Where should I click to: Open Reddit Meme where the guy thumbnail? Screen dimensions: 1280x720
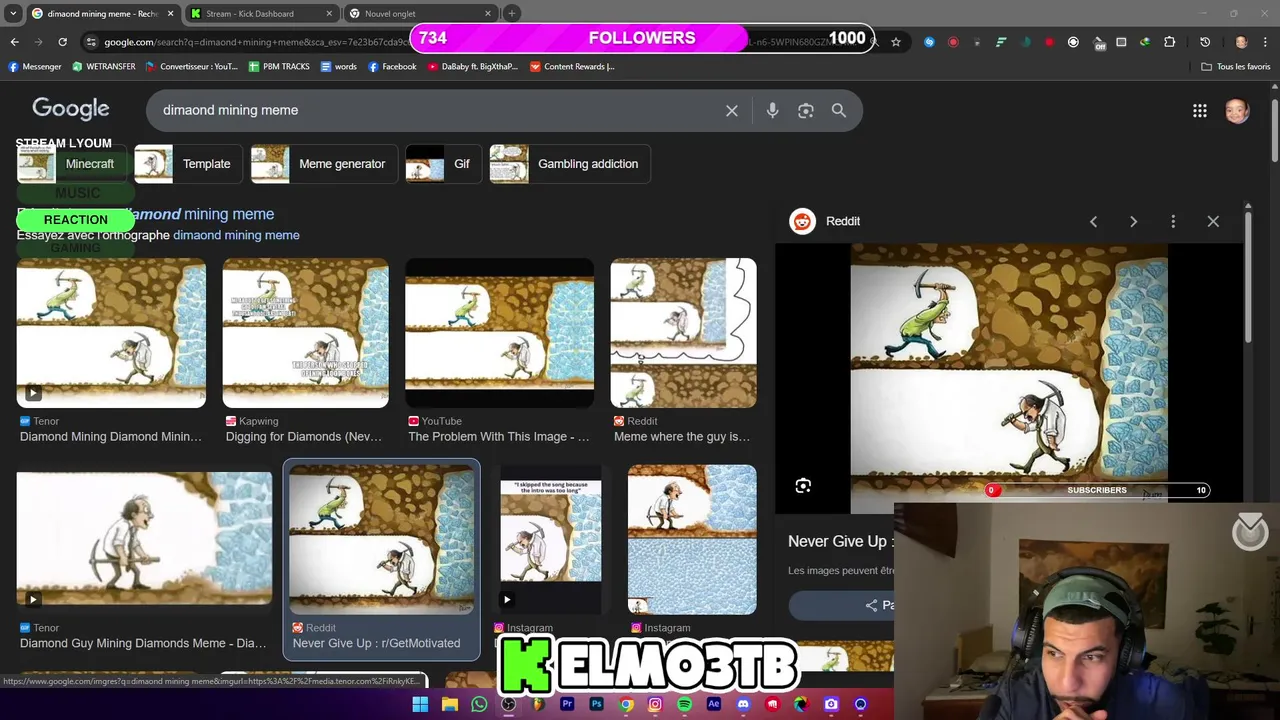[684, 333]
